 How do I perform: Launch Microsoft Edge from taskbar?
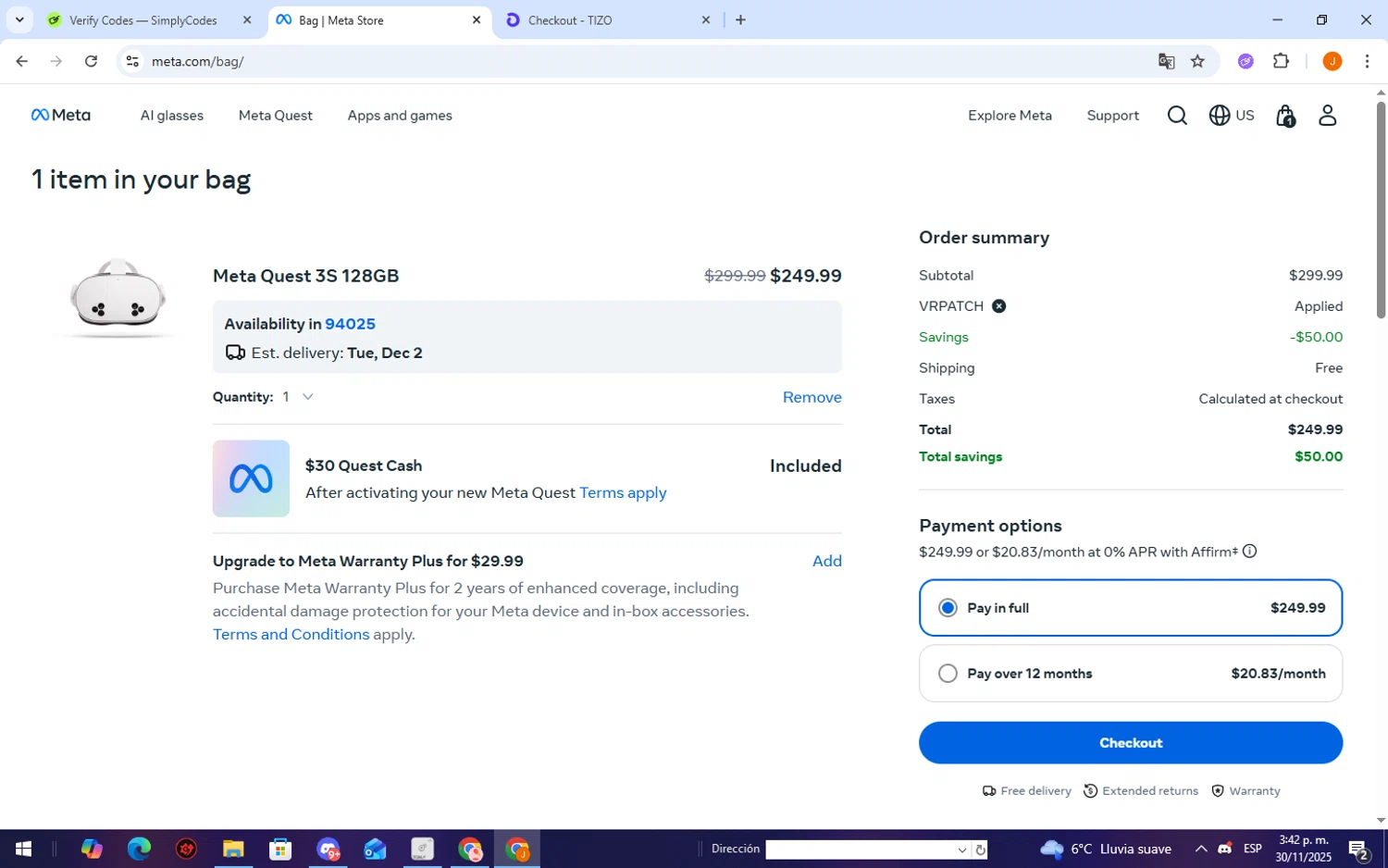[x=139, y=849]
